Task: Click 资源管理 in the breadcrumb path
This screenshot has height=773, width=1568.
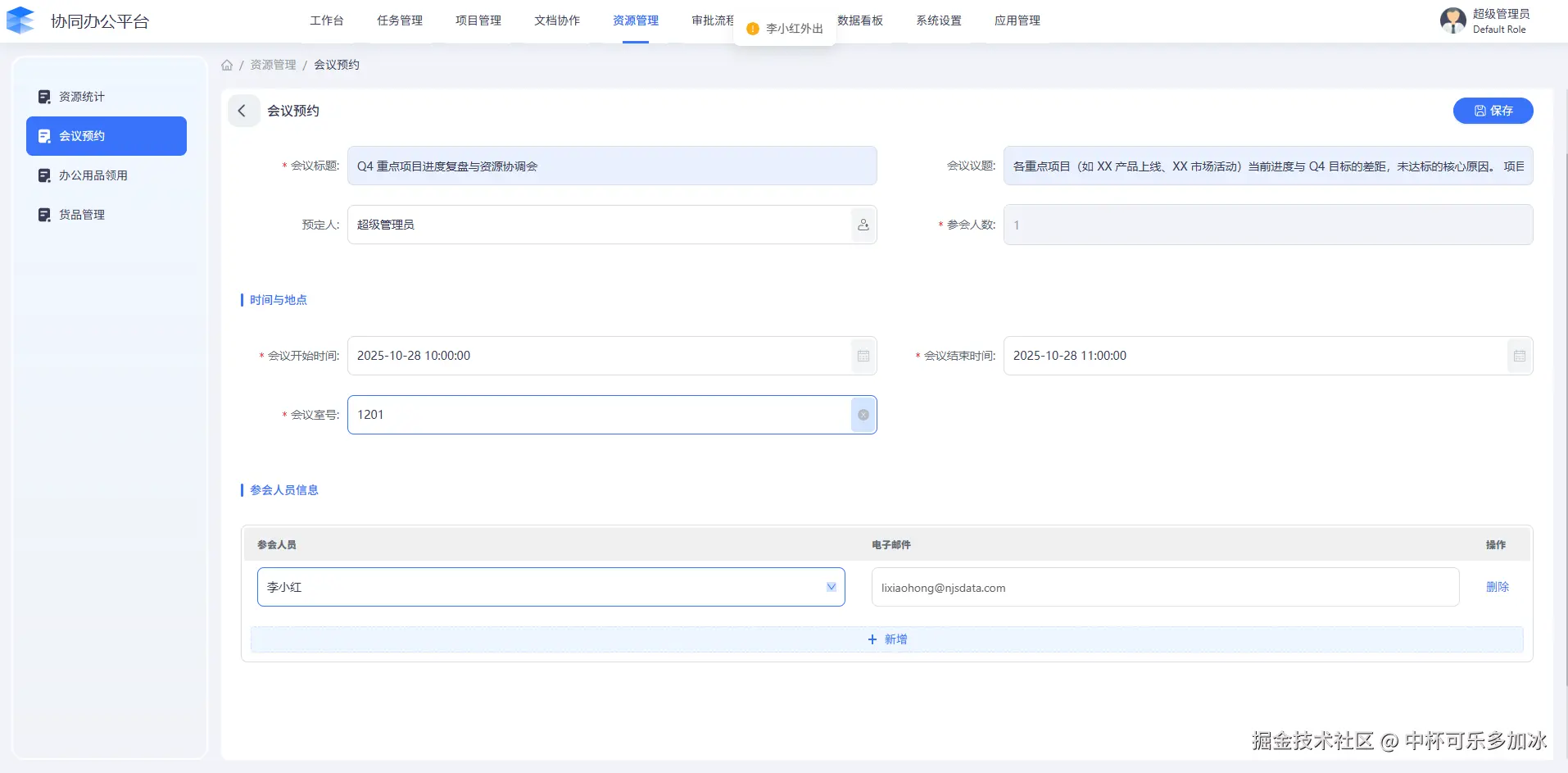Action: point(273,65)
